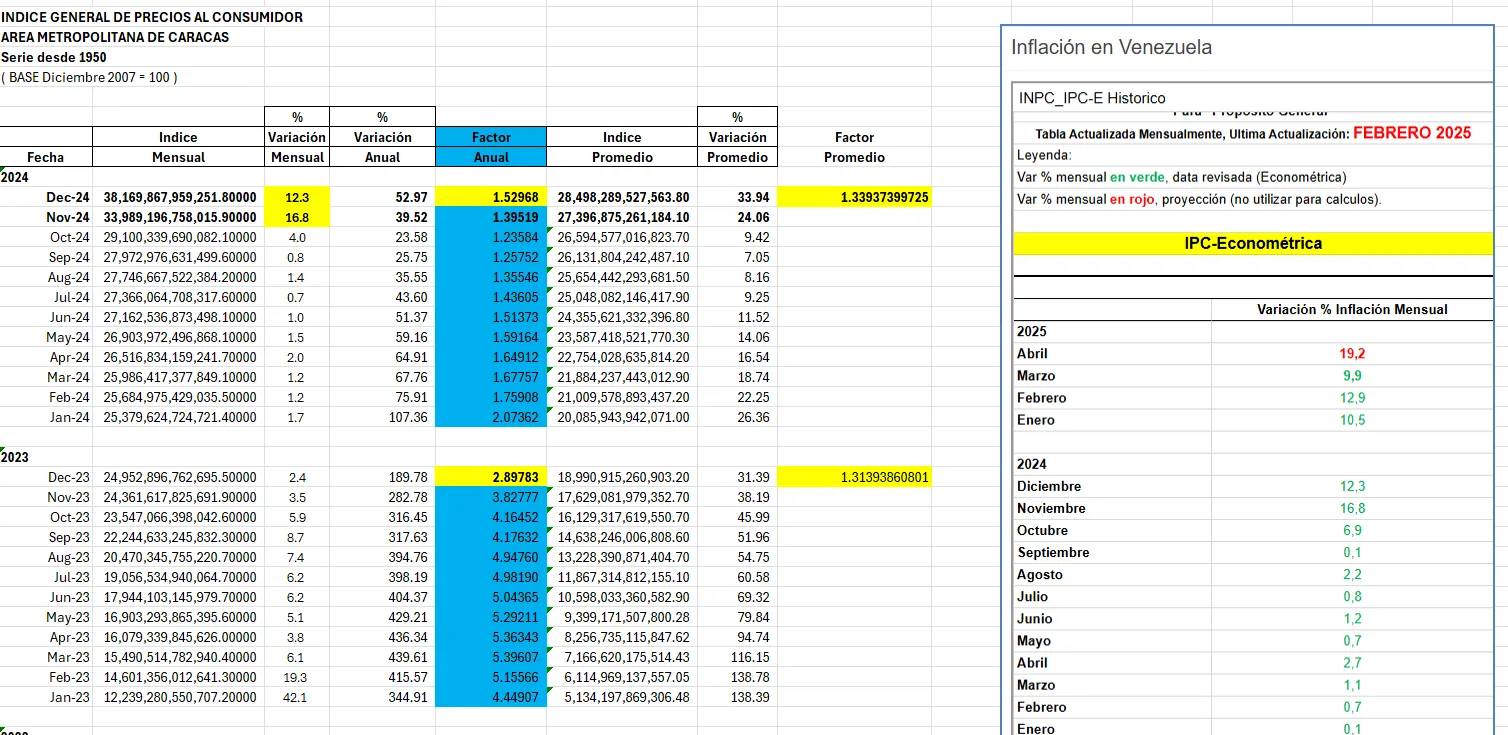Select the Inflación en Venezuela title
This screenshot has height=735, width=1508.
coord(1111,47)
